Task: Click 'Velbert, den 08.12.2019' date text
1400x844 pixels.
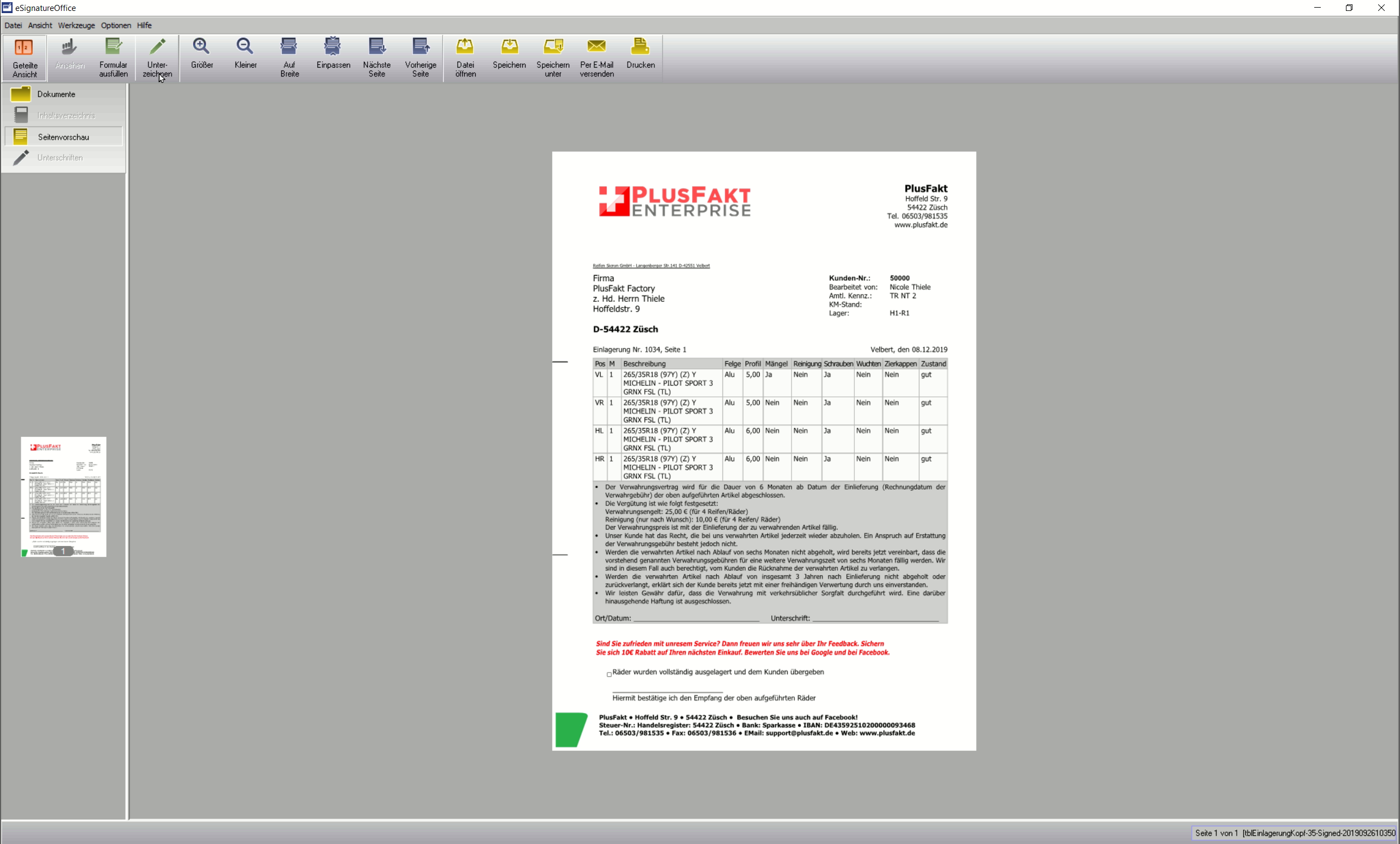Action: point(908,350)
